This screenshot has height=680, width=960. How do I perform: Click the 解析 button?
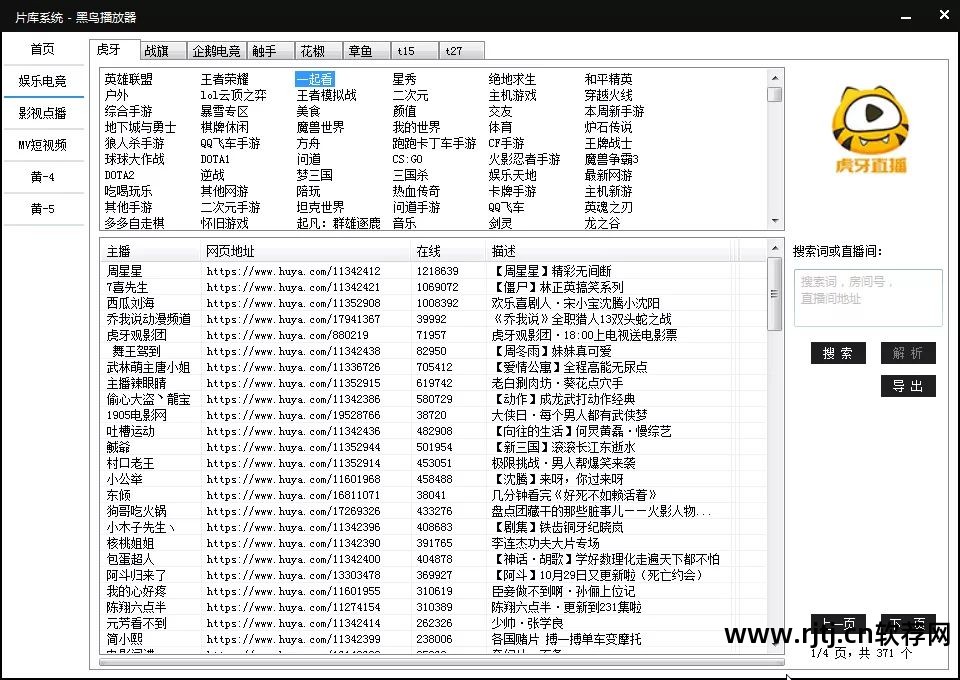tap(908, 353)
